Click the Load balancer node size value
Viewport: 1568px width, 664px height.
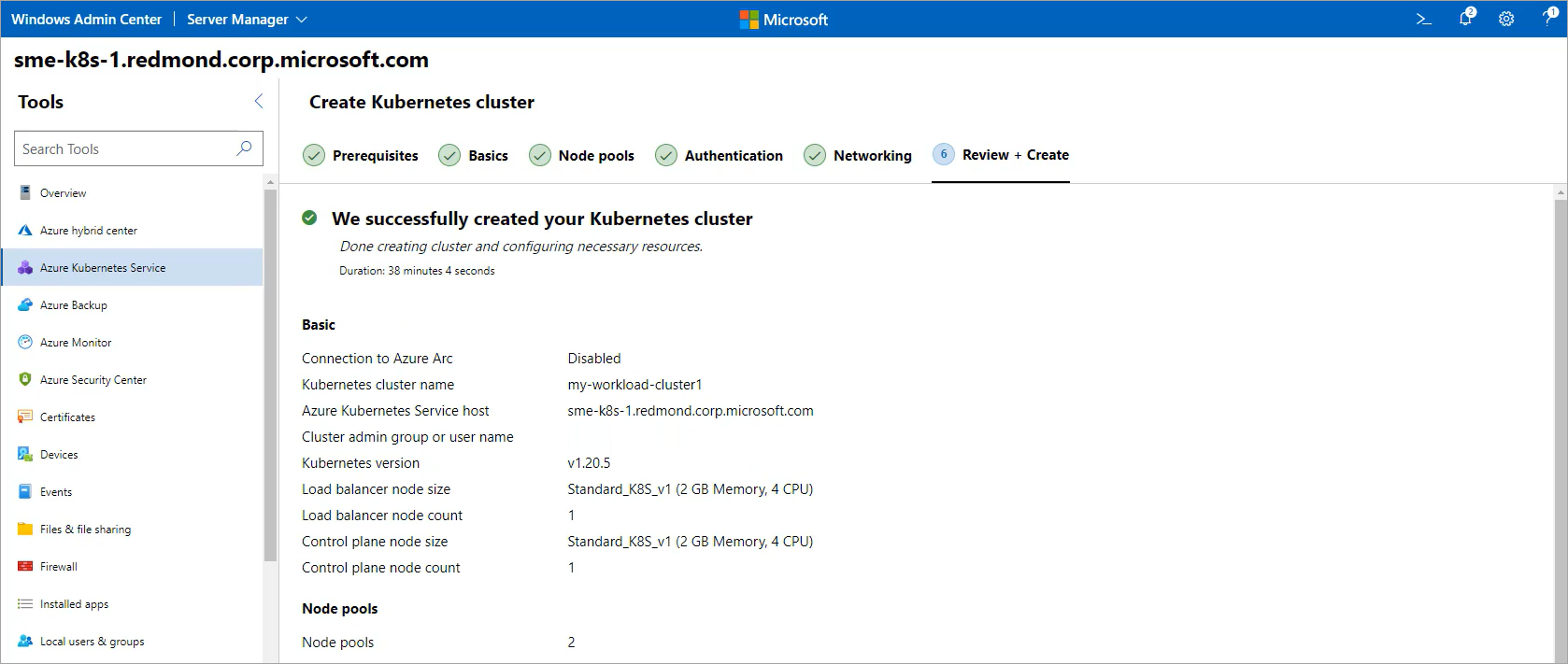point(691,488)
